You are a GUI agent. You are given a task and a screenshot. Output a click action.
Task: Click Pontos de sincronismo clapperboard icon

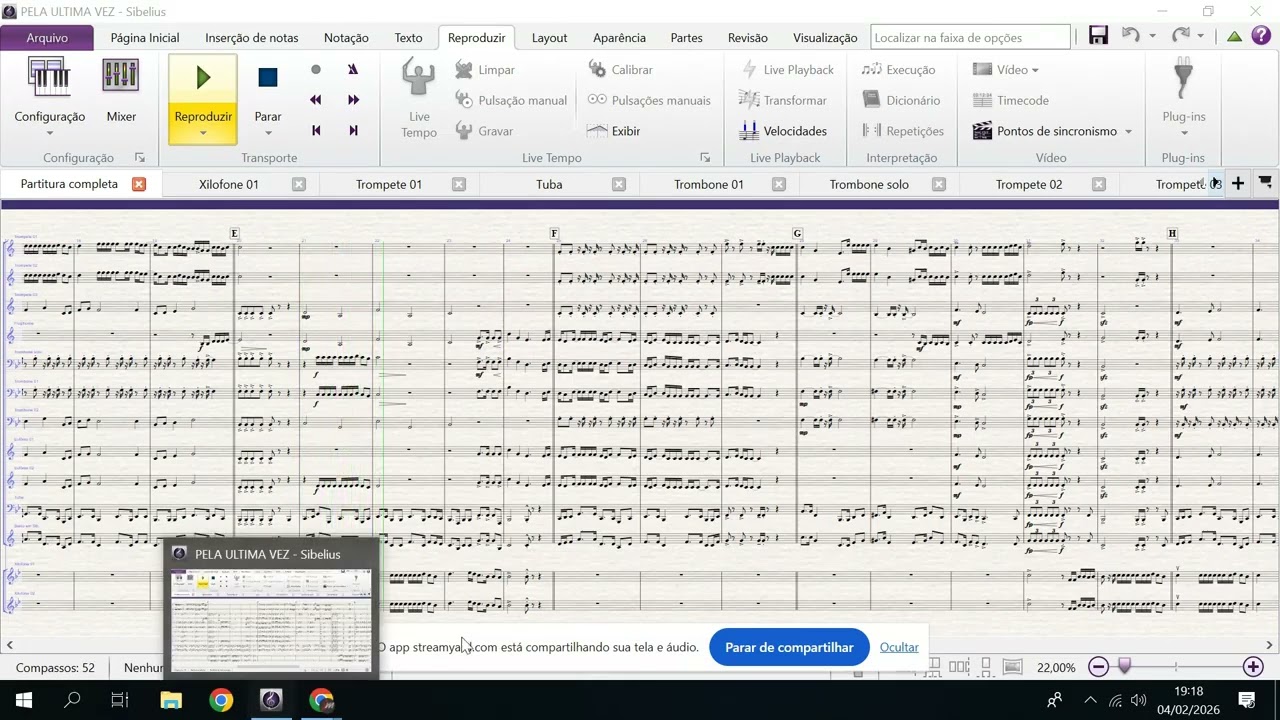coord(981,131)
